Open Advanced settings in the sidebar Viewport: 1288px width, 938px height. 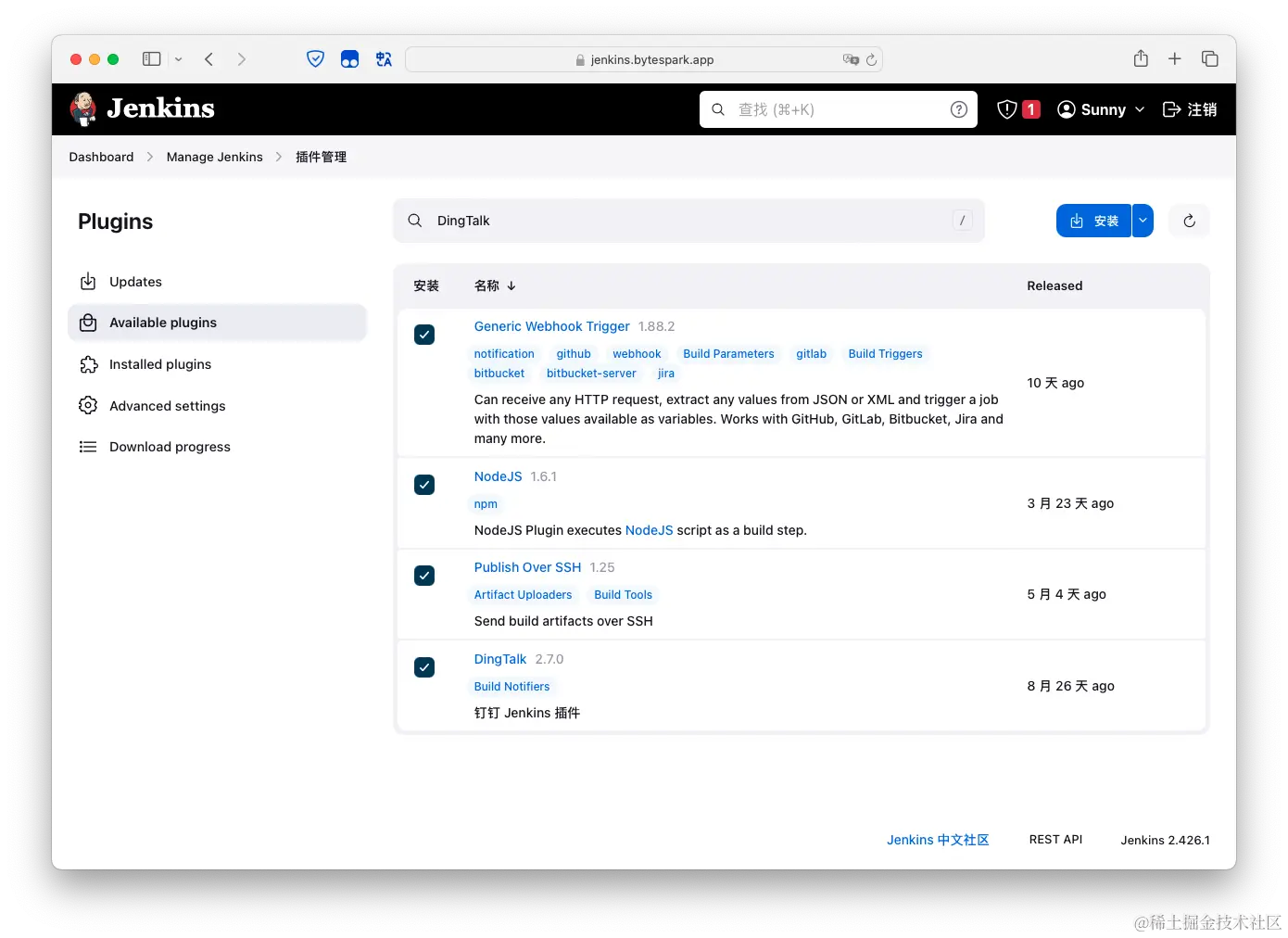[218, 406]
